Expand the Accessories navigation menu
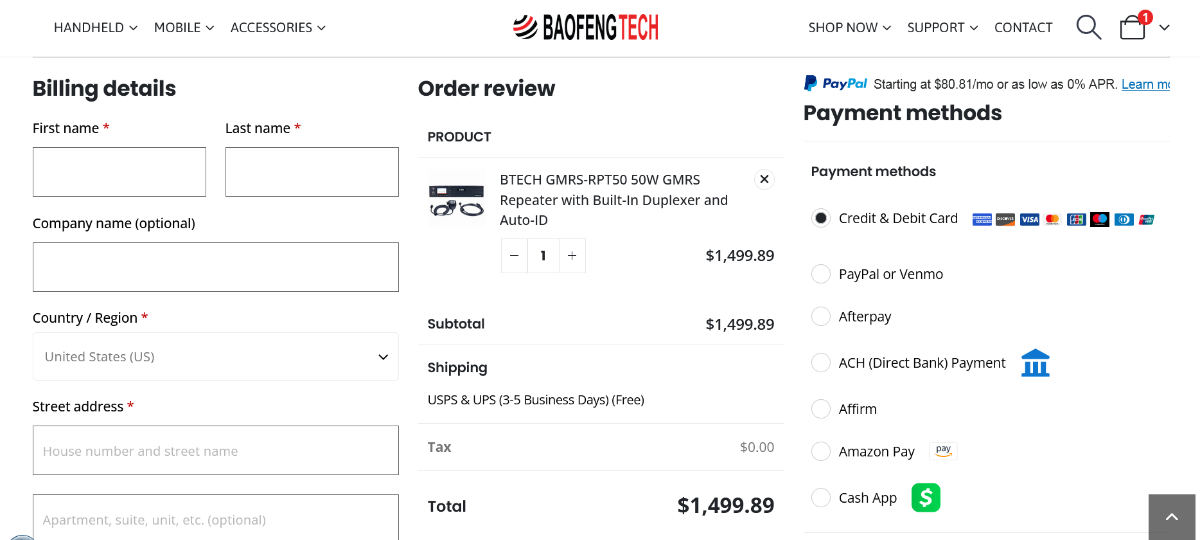Image resolution: width=1200 pixels, height=540 pixels. pos(277,28)
